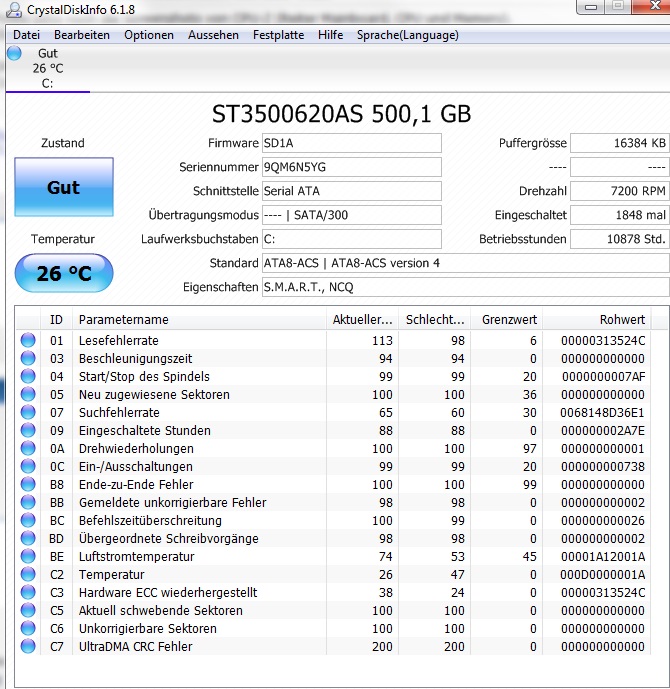Select the Neu zugewiesene Sektoren parameter name
The image size is (670, 689).
click(154, 394)
